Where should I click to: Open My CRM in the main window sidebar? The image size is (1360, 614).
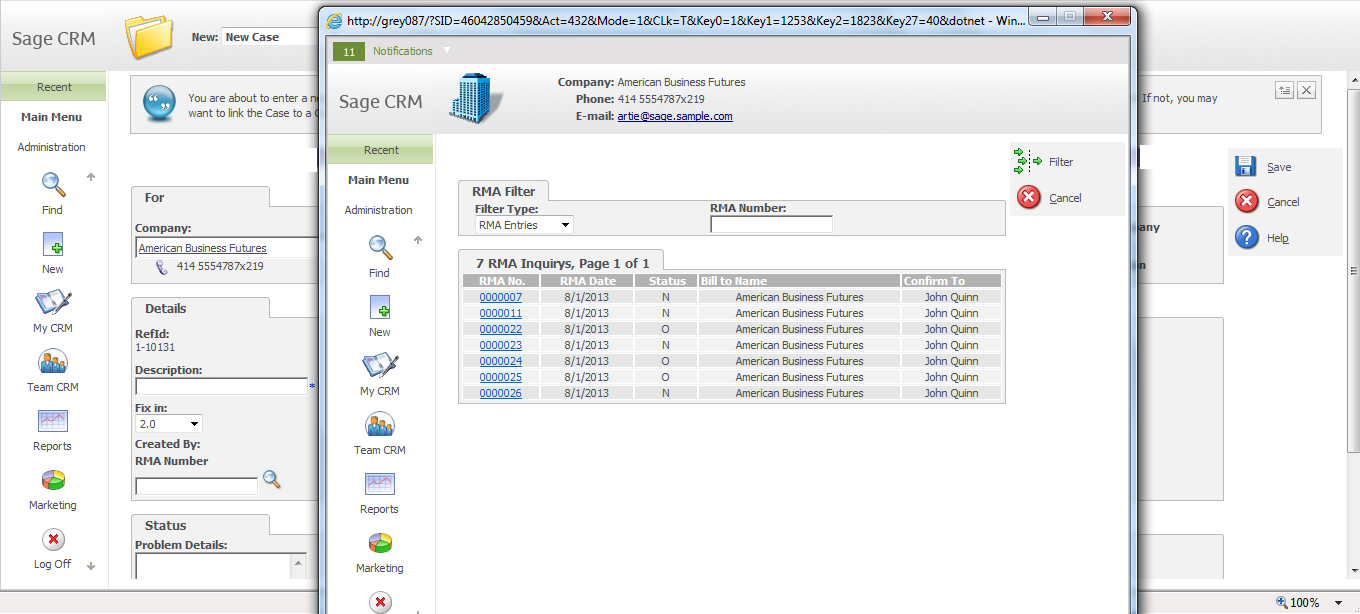pos(53,302)
